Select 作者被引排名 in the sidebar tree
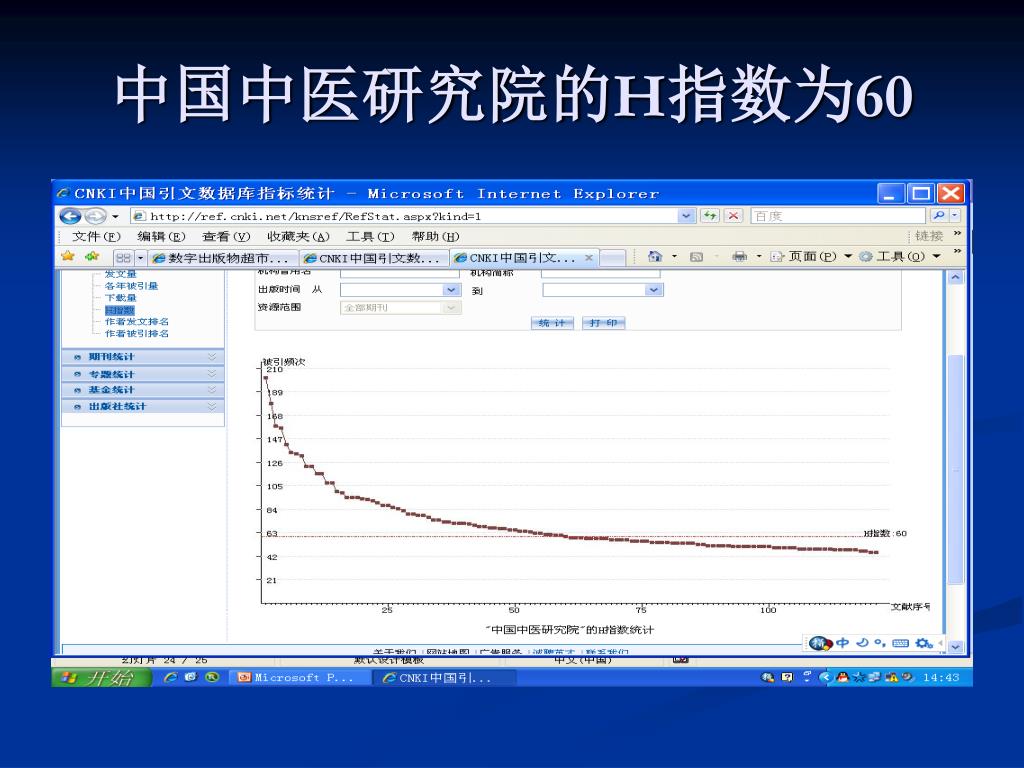The image size is (1024, 768). (136, 333)
